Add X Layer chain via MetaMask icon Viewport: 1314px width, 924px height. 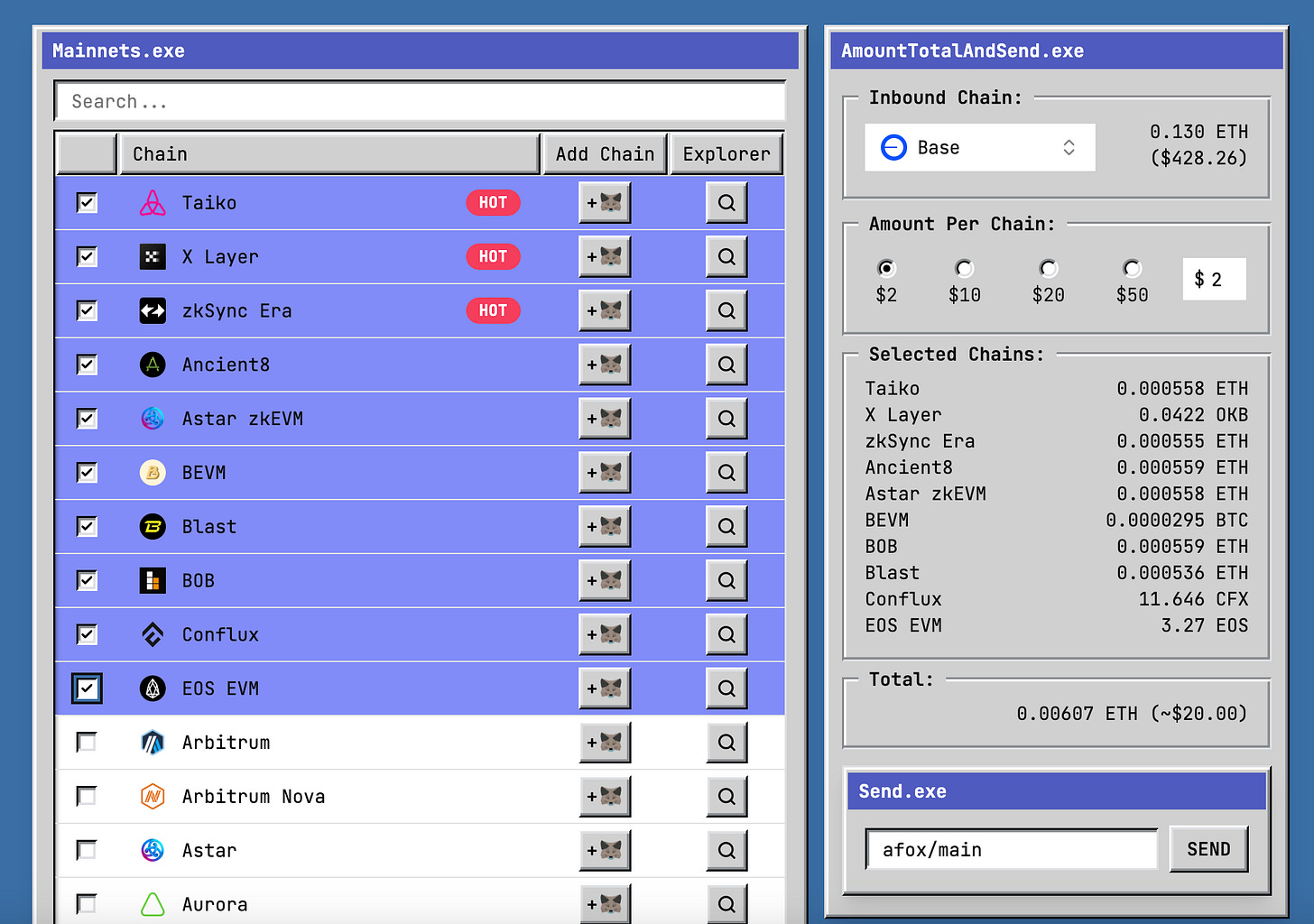pyautogui.click(x=605, y=257)
